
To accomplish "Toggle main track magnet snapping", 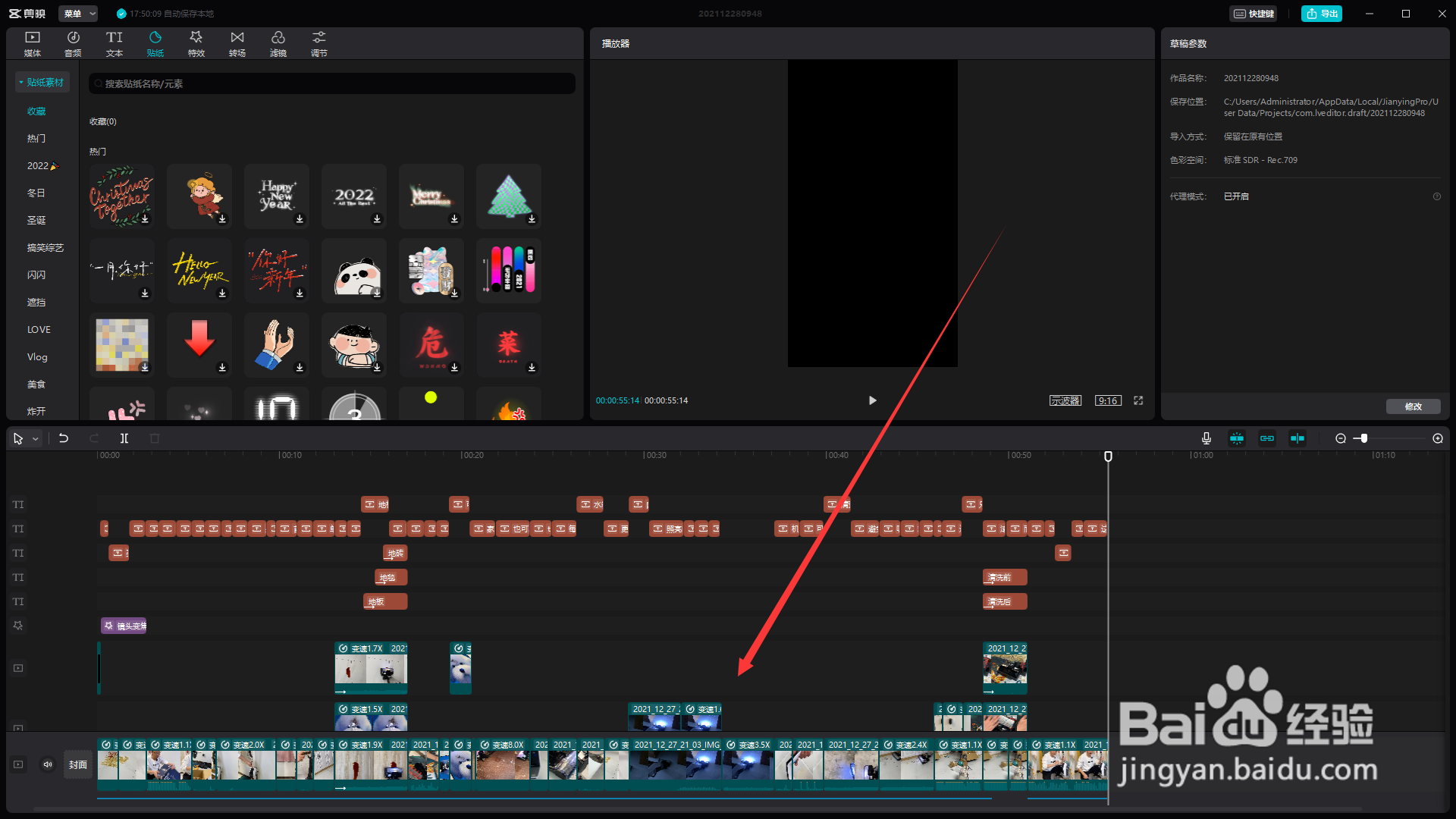I will click(1237, 438).
